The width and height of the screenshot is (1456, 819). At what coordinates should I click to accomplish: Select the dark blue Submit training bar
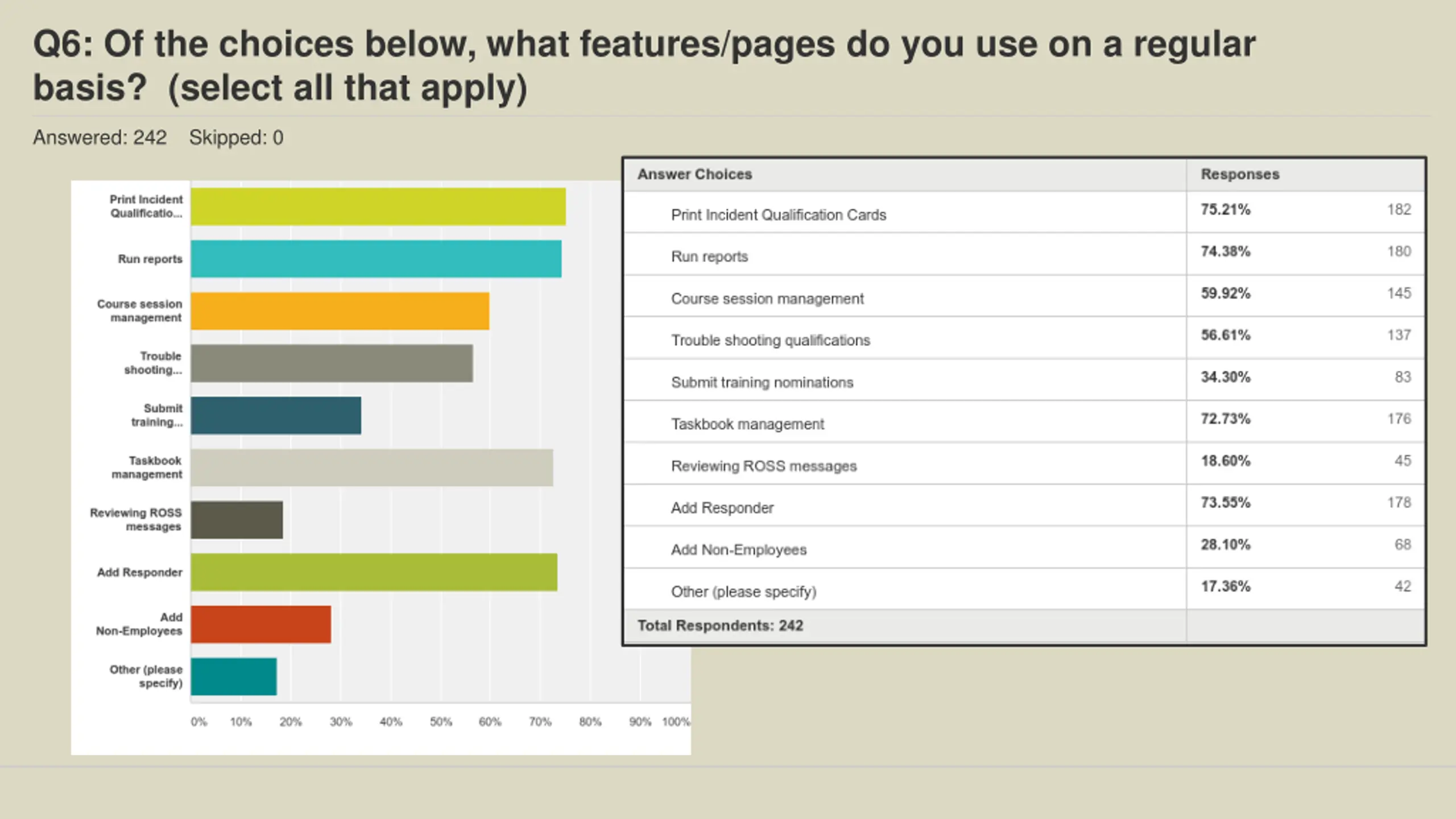(x=276, y=416)
